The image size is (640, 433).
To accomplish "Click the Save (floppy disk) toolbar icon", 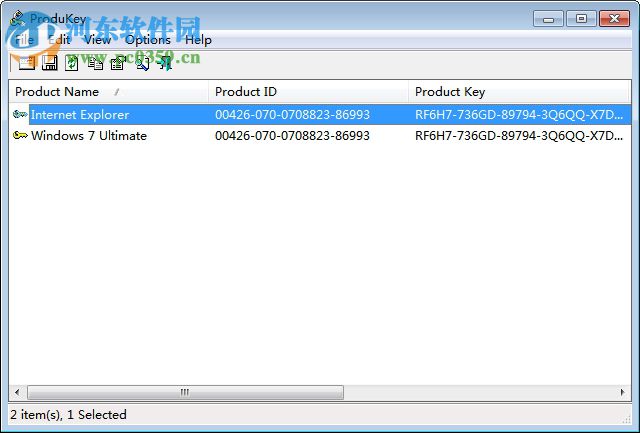I will tap(49, 63).
